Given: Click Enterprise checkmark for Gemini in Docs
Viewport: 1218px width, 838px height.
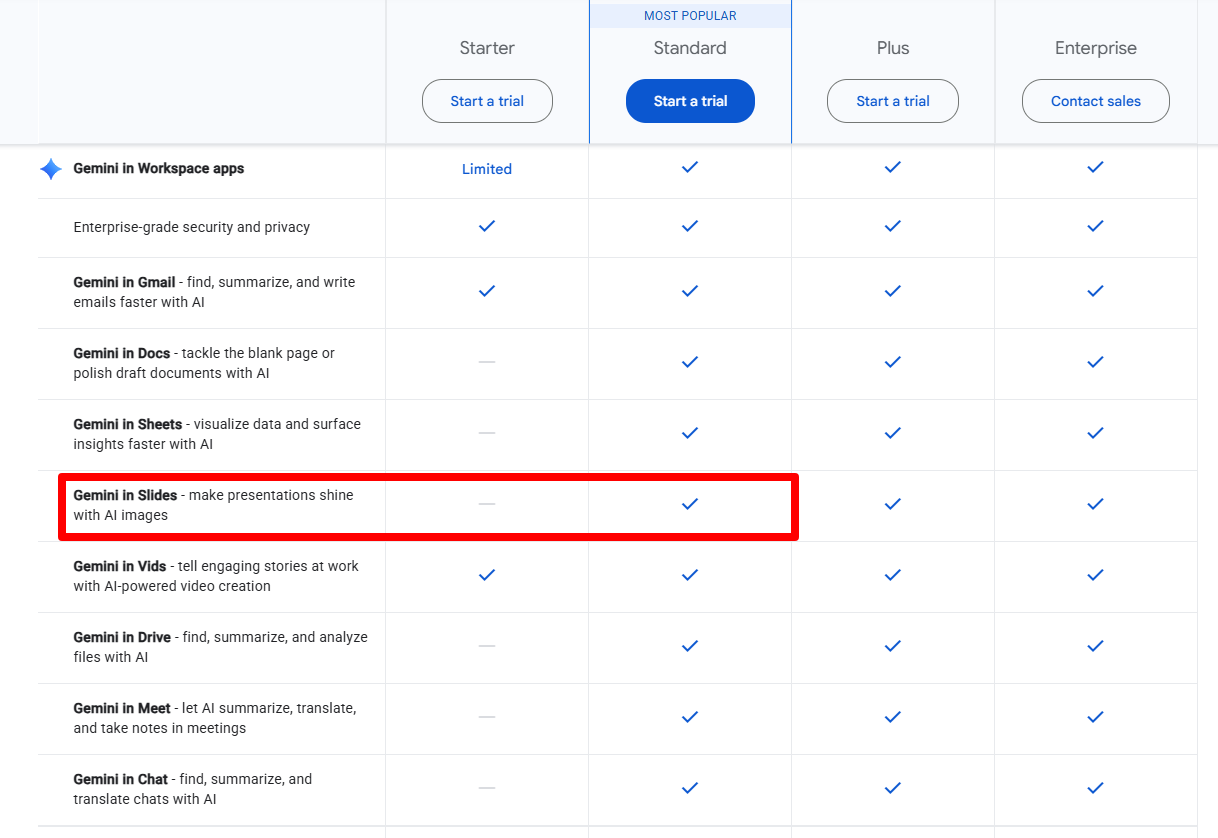Looking at the screenshot, I should pyautogui.click(x=1095, y=362).
